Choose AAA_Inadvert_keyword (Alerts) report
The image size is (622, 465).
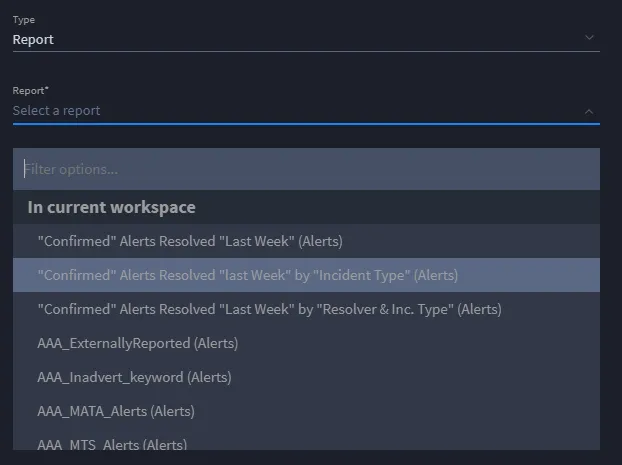(x=306, y=377)
